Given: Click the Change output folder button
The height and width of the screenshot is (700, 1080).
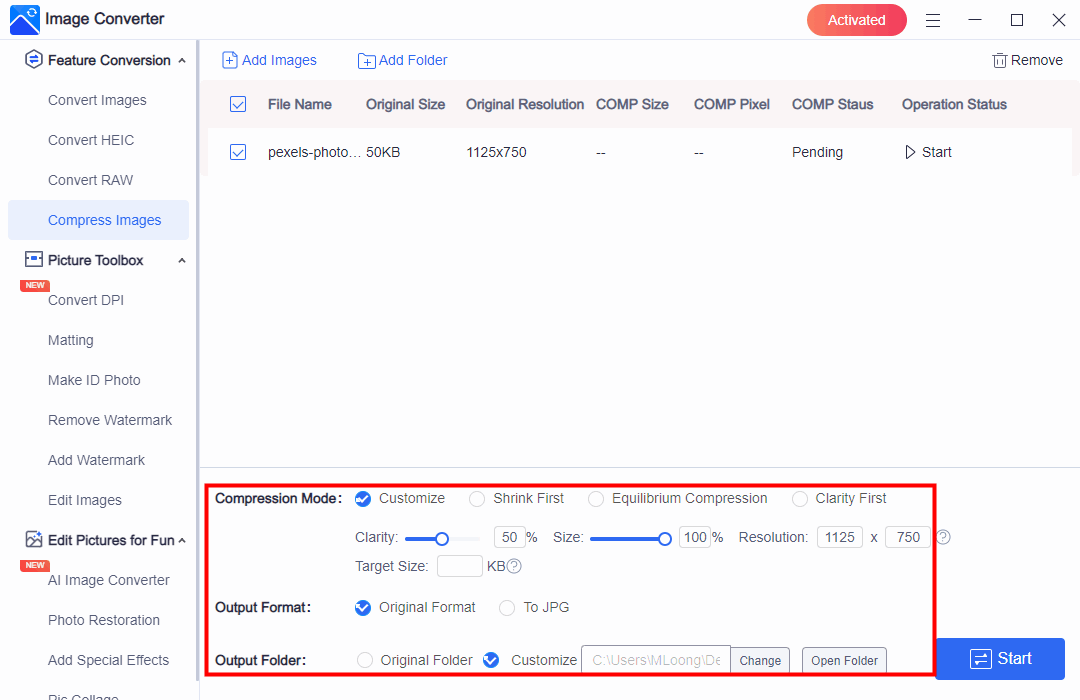Looking at the screenshot, I should click(760, 660).
